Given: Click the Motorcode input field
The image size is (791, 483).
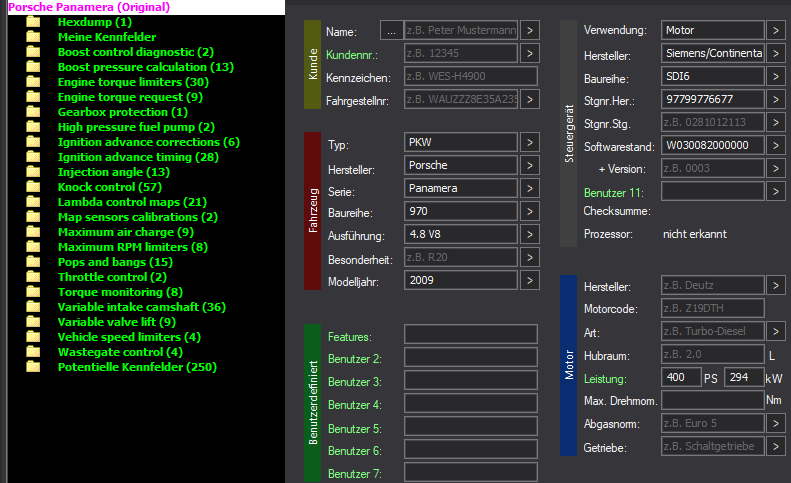Looking at the screenshot, I should tap(713, 308).
